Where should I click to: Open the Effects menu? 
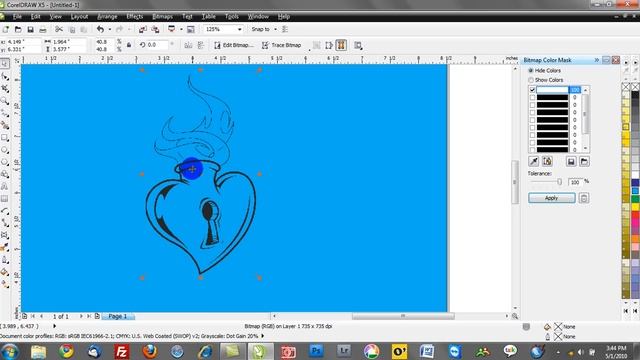click(x=135, y=17)
